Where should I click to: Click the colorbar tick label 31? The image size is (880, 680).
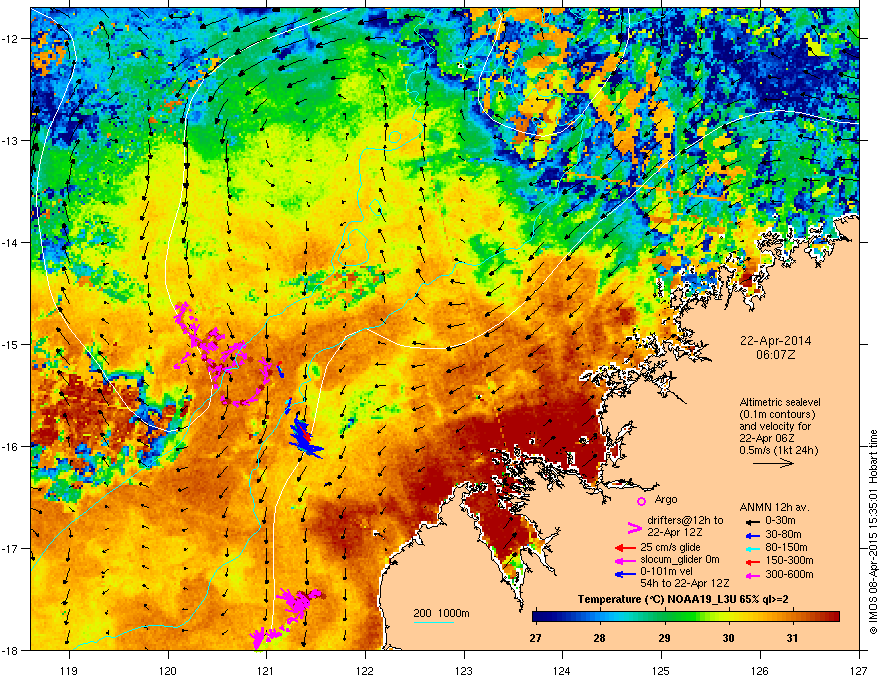(792, 638)
